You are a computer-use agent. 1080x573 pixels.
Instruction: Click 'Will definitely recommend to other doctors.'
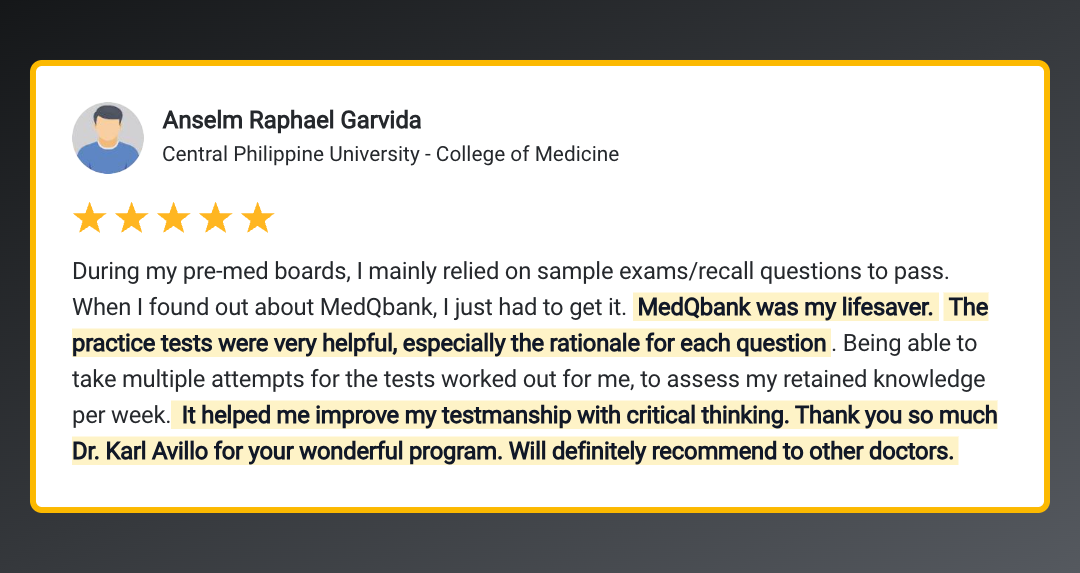click(x=732, y=451)
